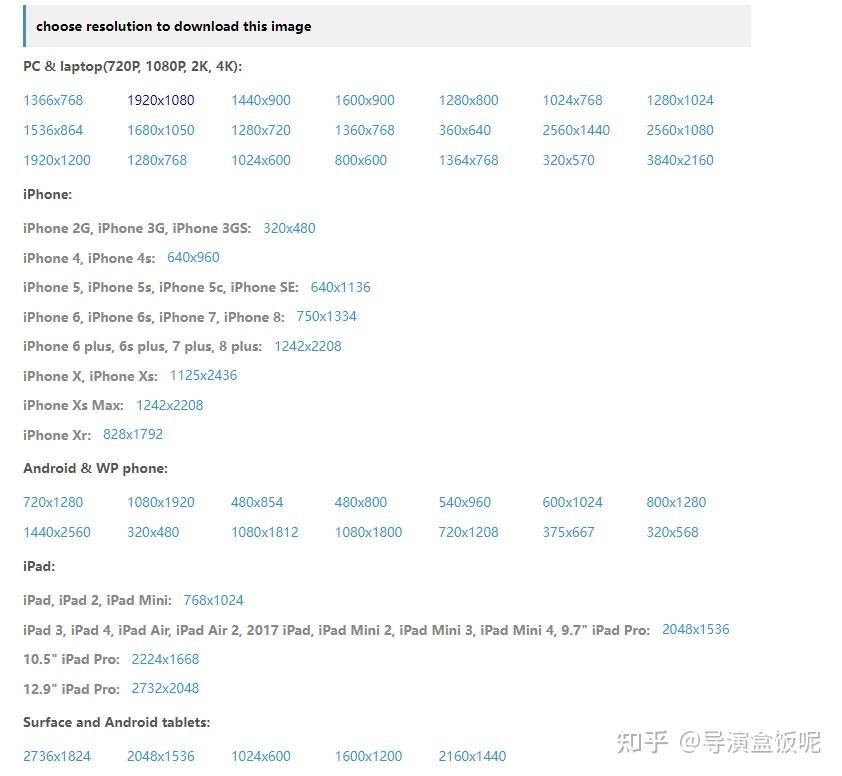This screenshot has width=842, height=776.
Task: Select the 1536x864 resolution link
Action: click(x=53, y=130)
